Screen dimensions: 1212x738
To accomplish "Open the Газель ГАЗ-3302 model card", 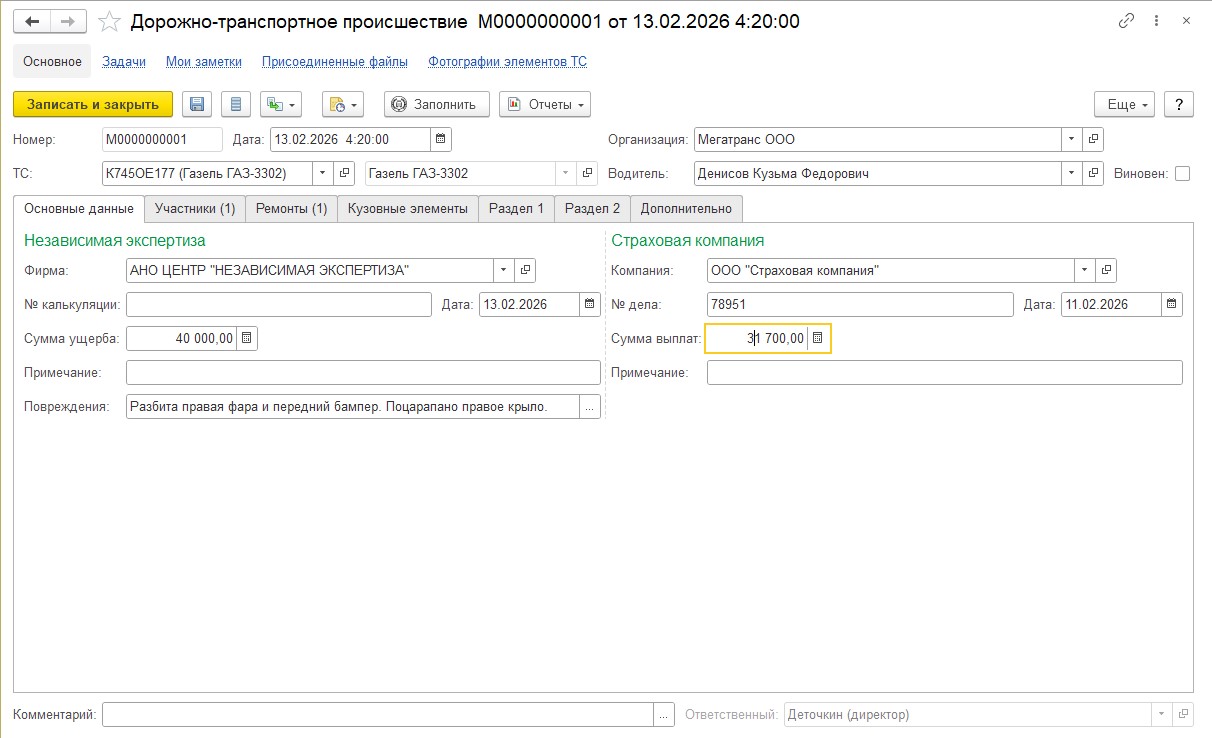I will [x=588, y=173].
